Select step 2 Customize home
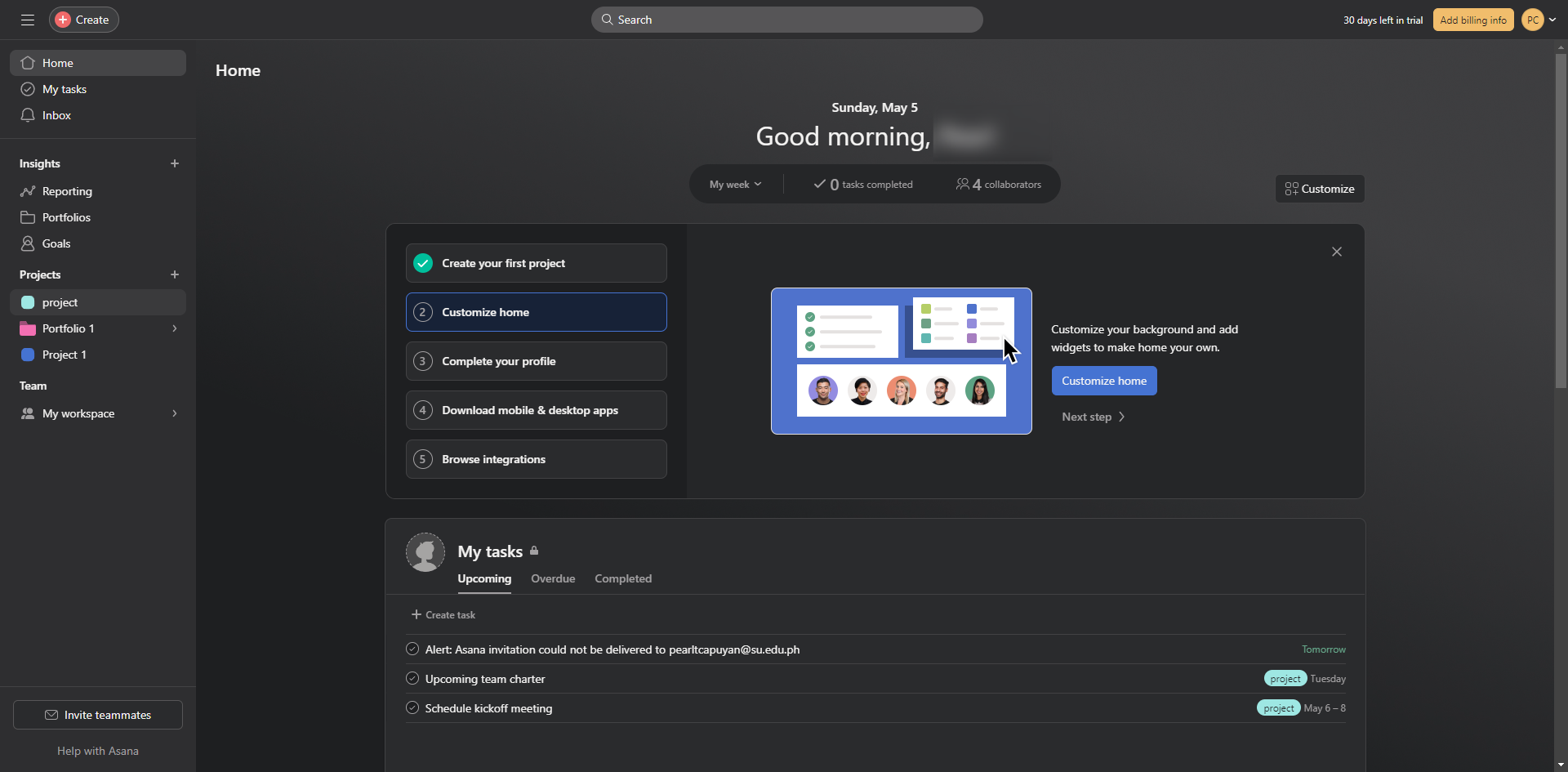 537,312
